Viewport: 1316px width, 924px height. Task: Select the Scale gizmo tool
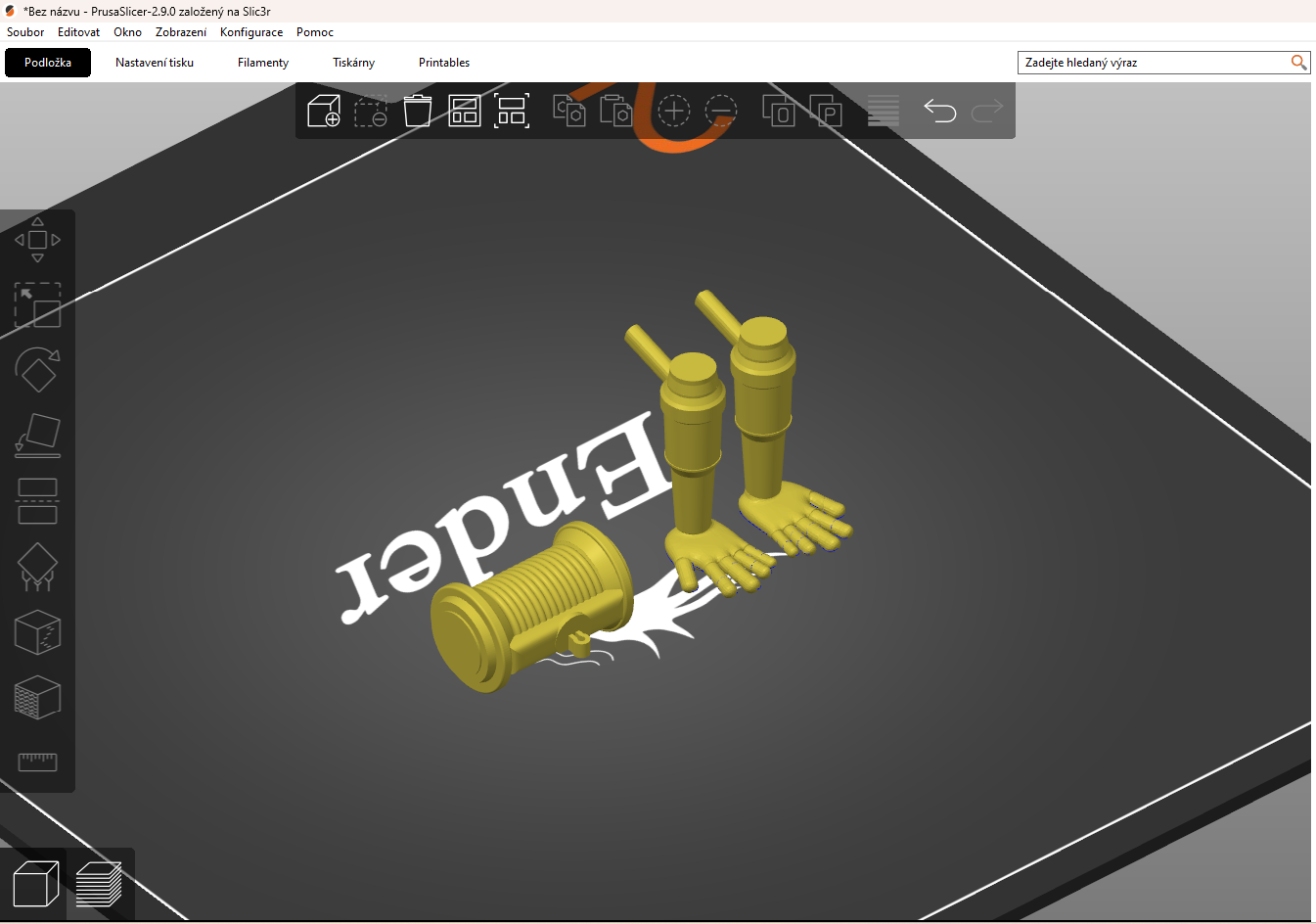click(37, 305)
